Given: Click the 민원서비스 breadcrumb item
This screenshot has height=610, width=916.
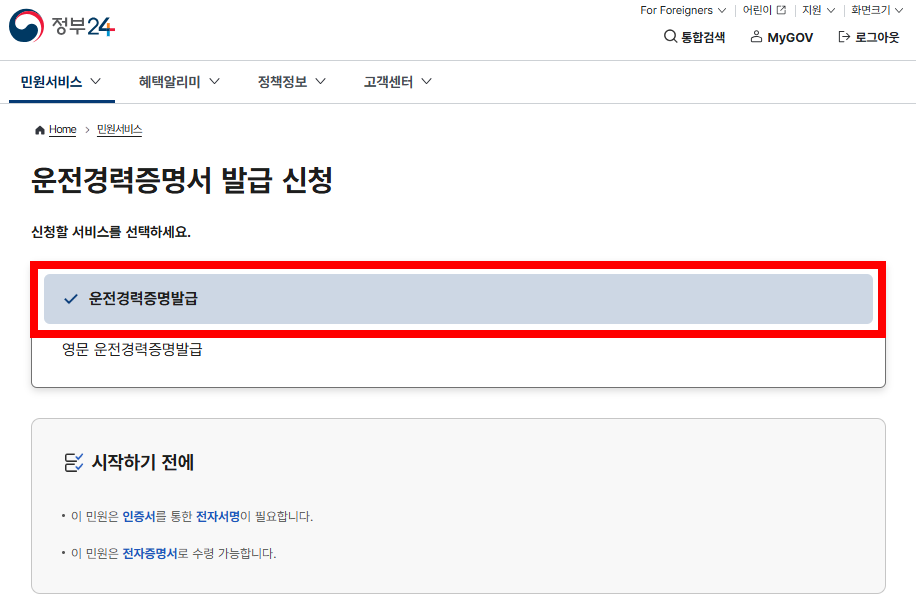Looking at the screenshot, I should [118, 129].
